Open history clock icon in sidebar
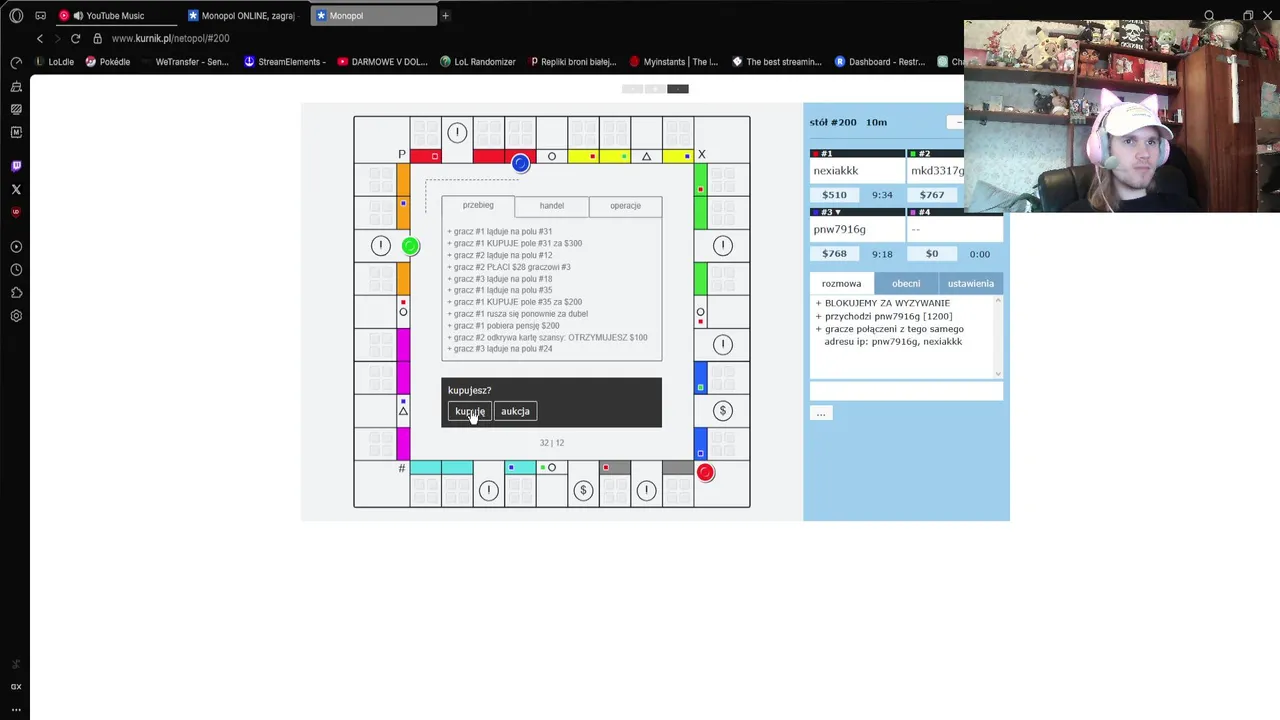The width and height of the screenshot is (1280, 720). pos(16,270)
